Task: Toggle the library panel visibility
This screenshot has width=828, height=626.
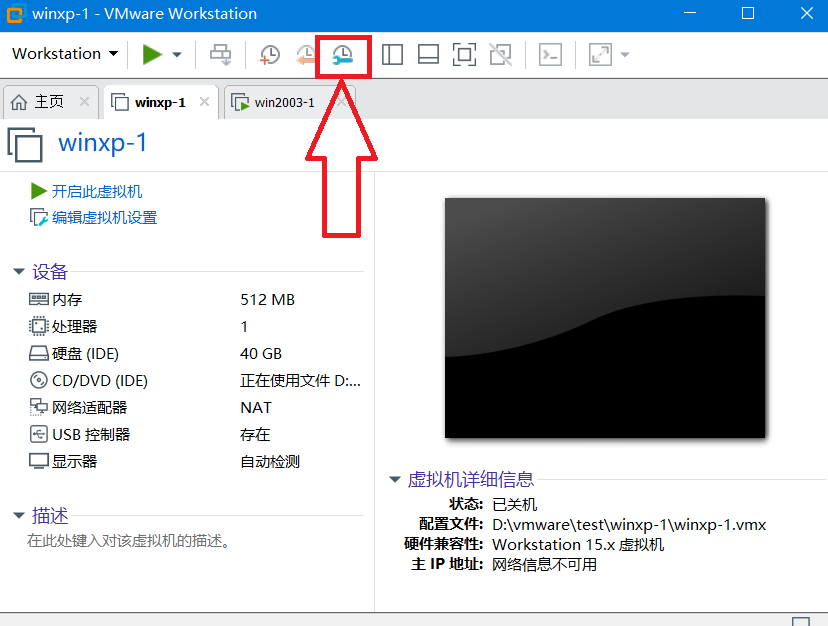Action: pyautogui.click(x=391, y=53)
